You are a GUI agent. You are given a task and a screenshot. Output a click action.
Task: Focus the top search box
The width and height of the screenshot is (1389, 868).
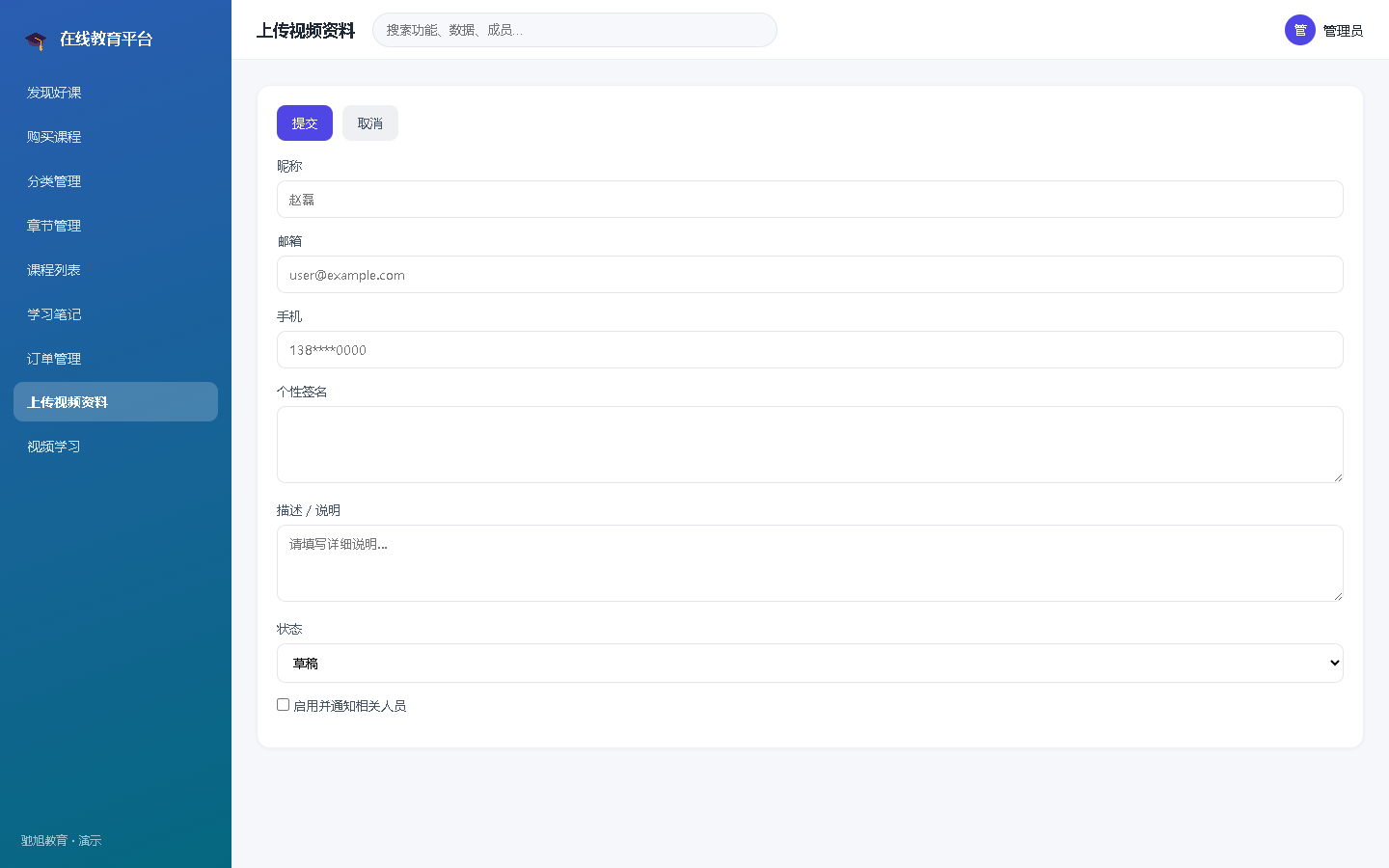pyautogui.click(x=575, y=30)
